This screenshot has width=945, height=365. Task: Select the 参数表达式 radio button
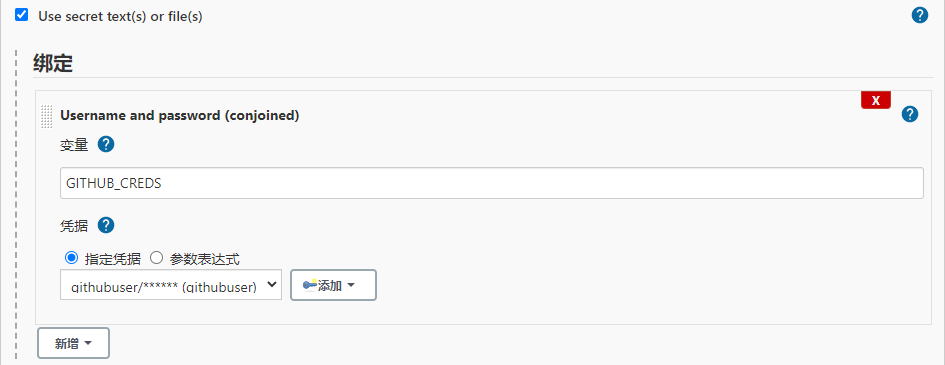tap(156, 258)
